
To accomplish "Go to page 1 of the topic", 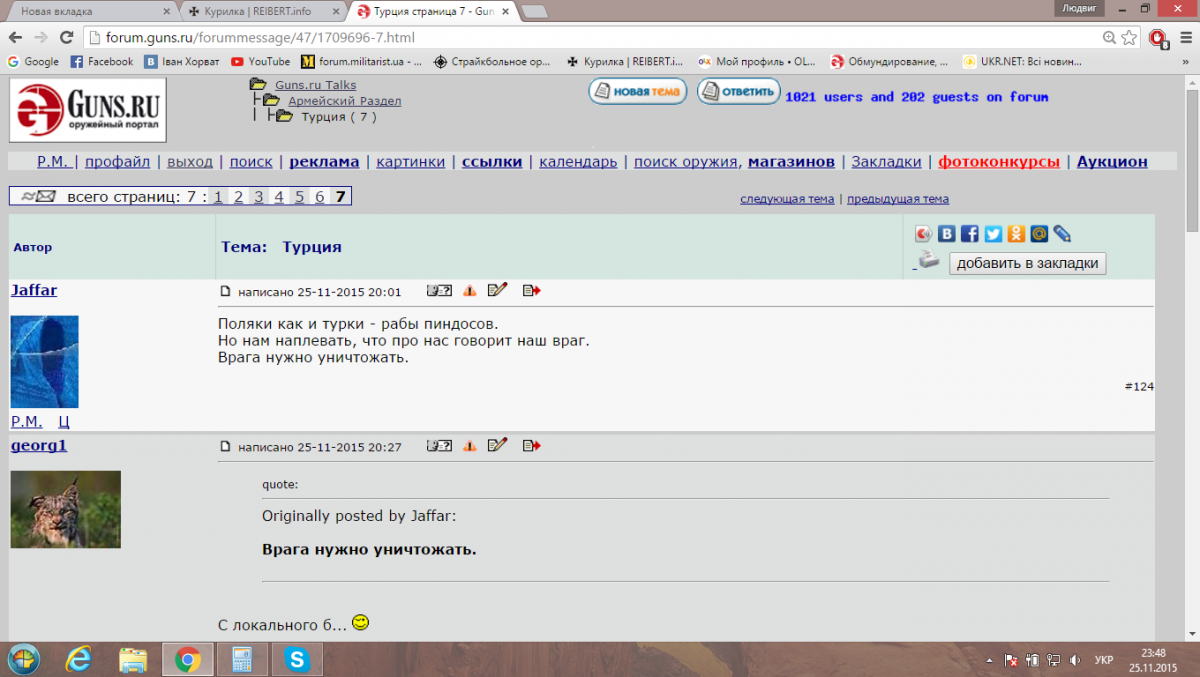I will [x=218, y=197].
